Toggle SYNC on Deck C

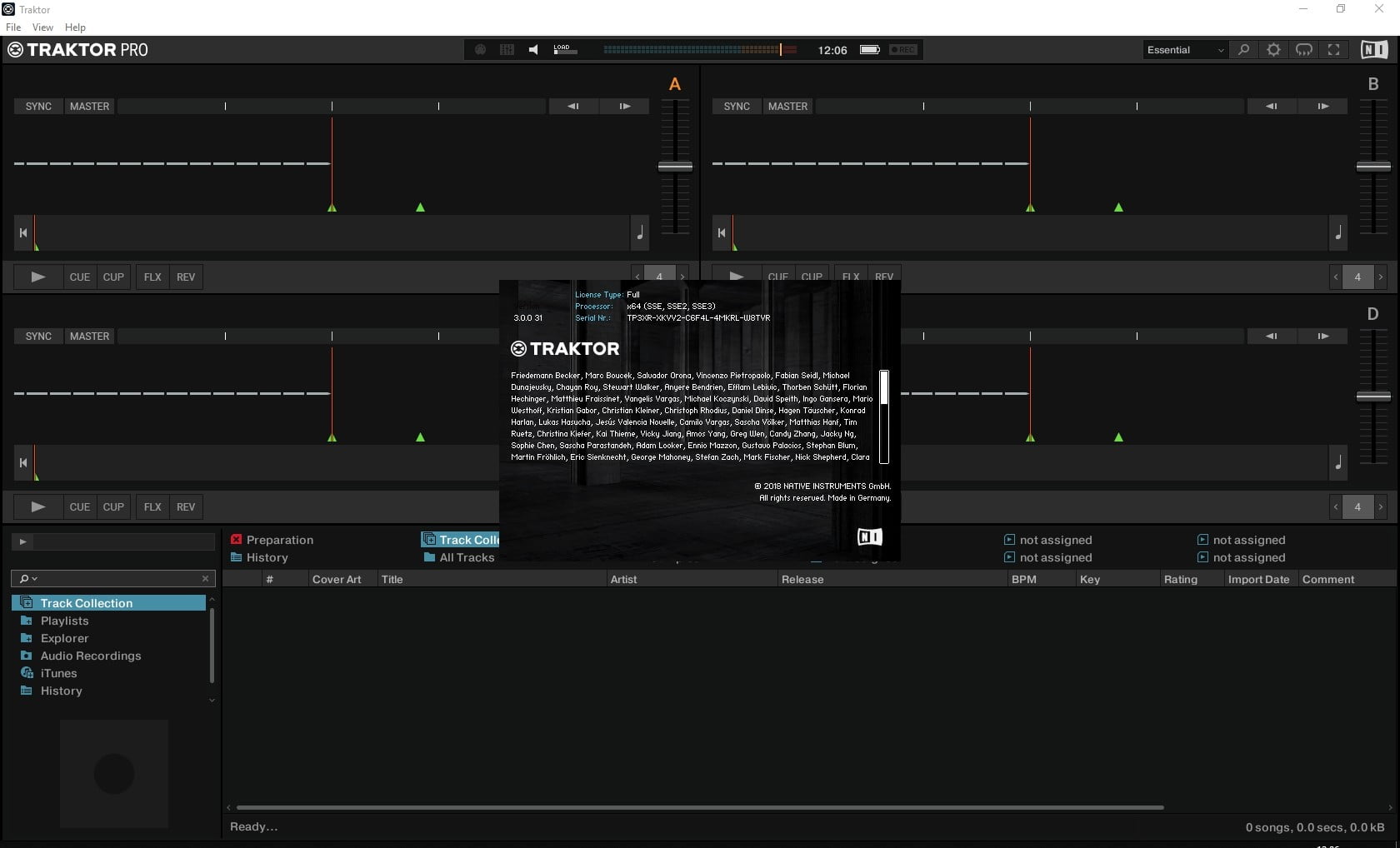[38, 337]
